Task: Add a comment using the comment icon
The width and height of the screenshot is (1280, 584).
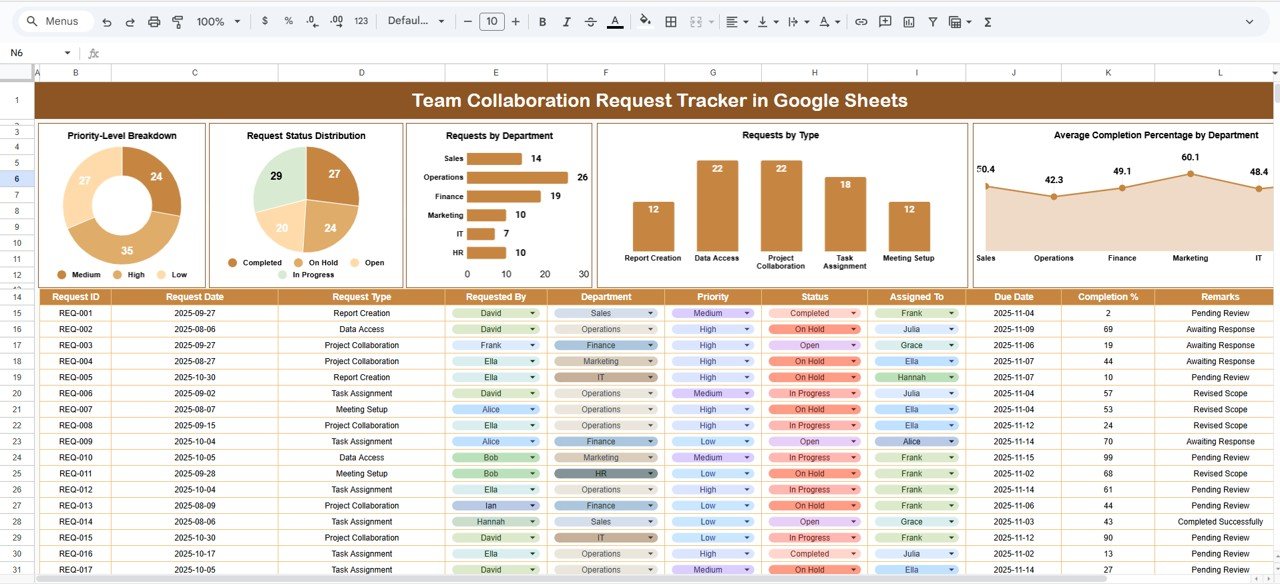Action: (x=885, y=21)
